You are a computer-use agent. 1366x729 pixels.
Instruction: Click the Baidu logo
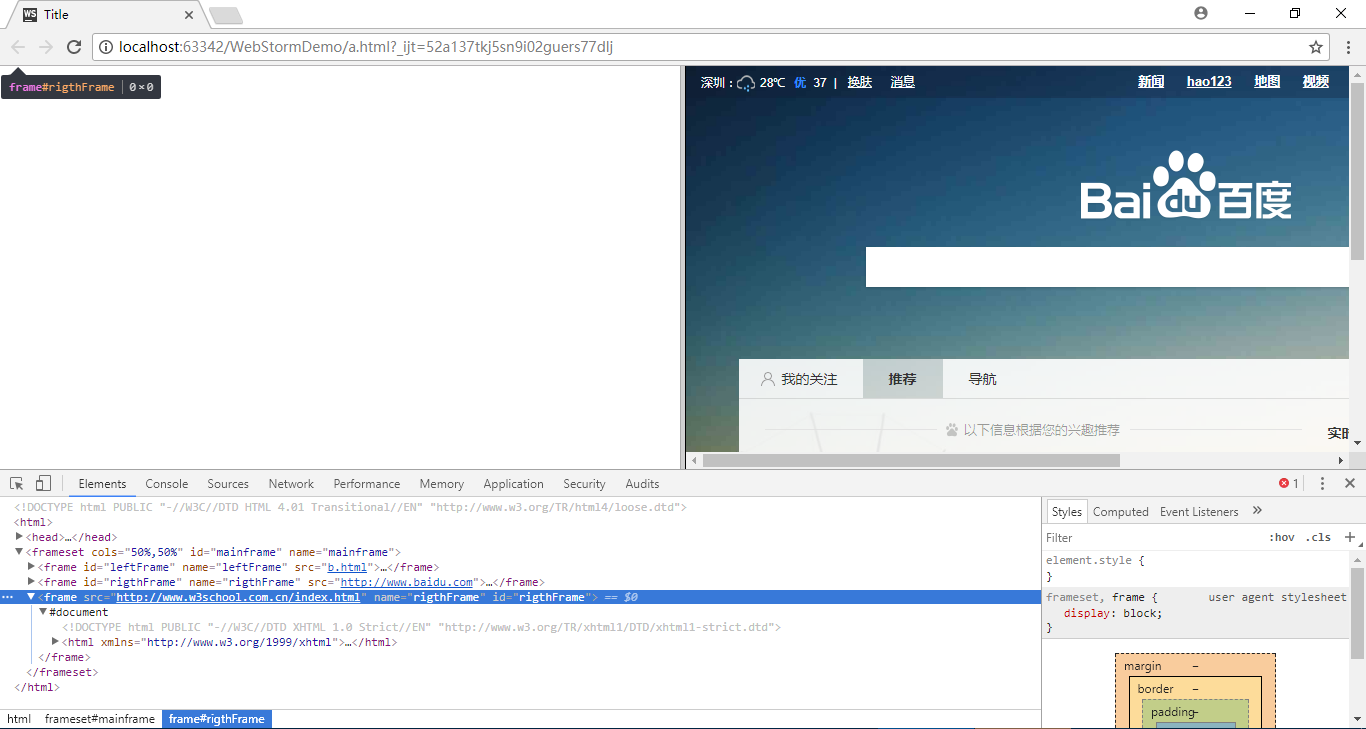[1186, 185]
